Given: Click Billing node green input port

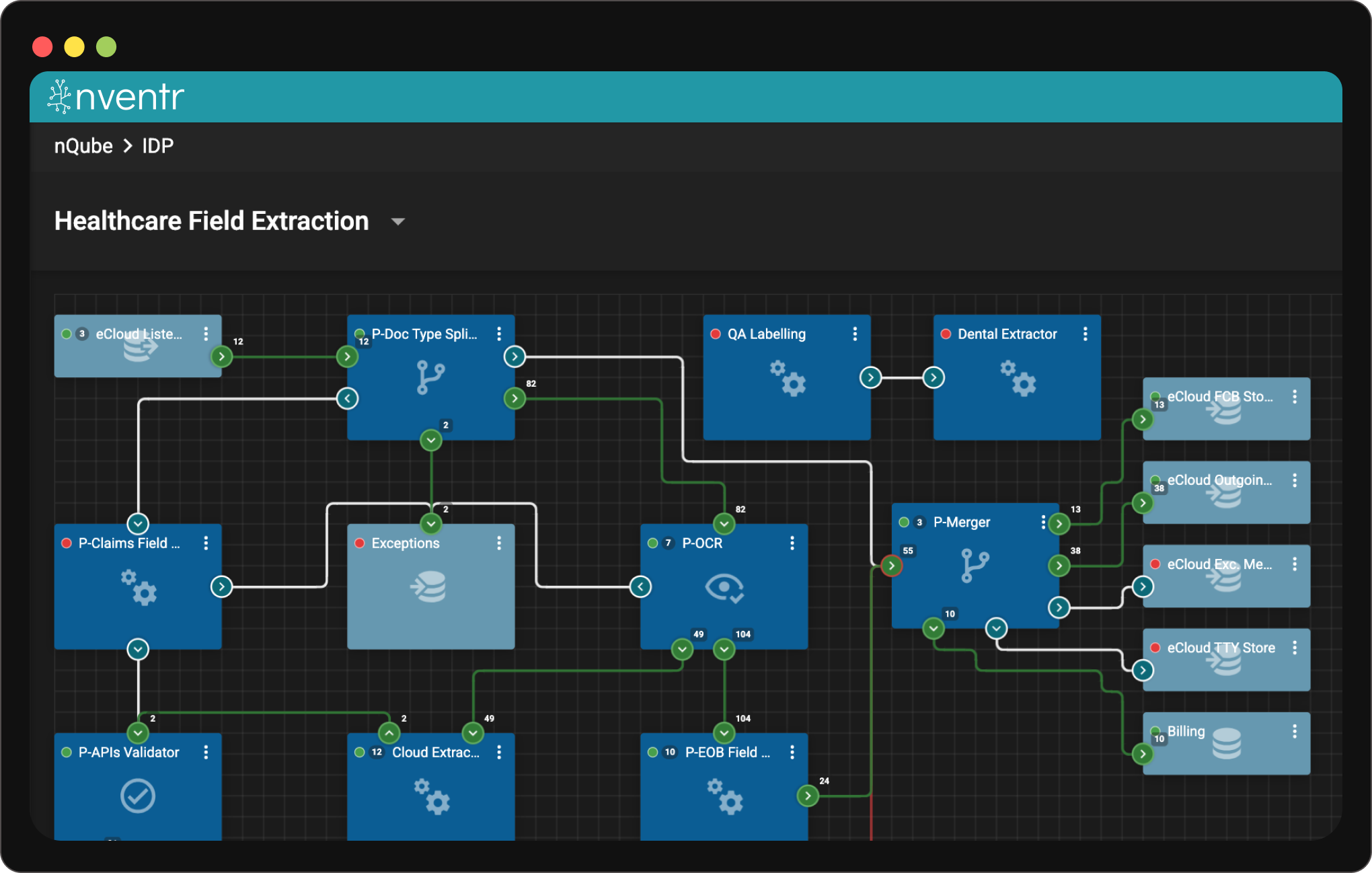Looking at the screenshot, I should coord(1143,753).
